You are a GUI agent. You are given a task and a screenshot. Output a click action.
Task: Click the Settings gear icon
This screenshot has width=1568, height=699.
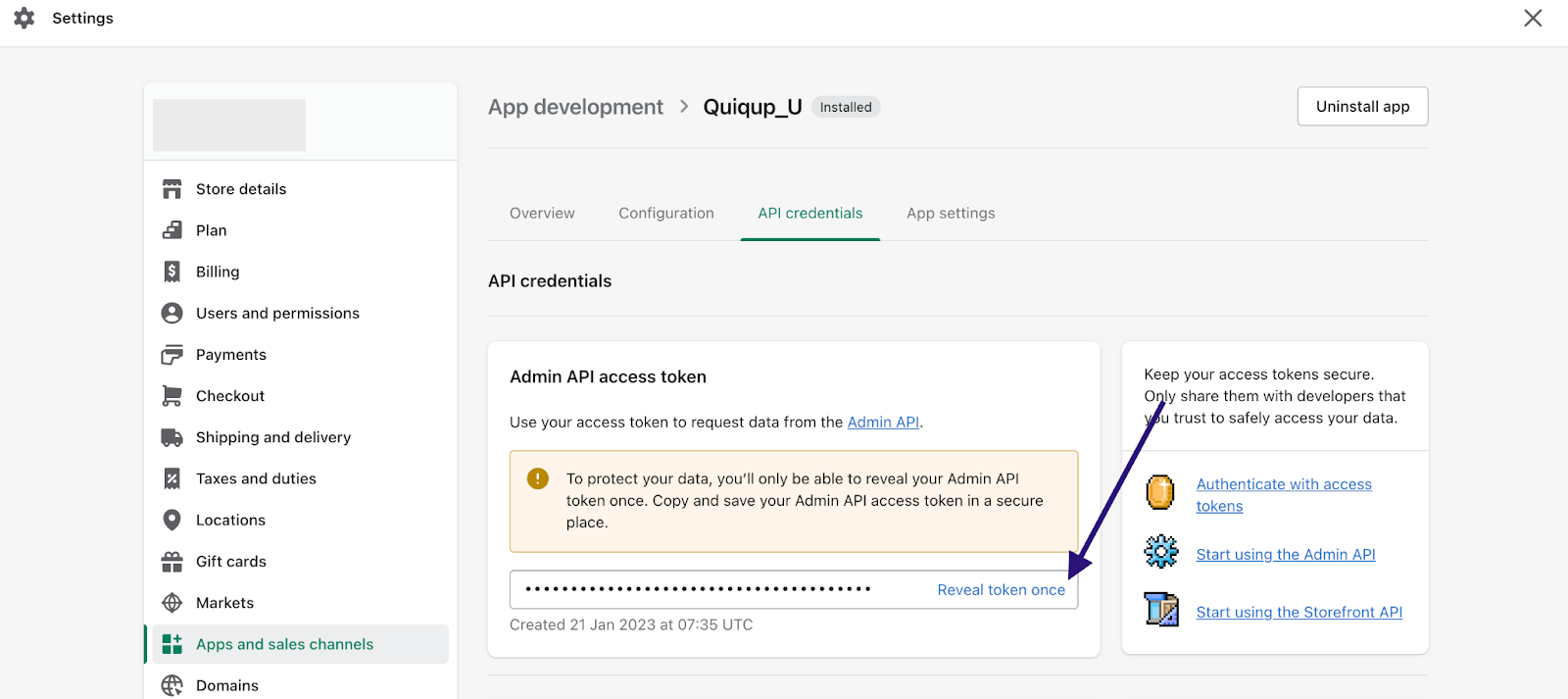point(24,18)
